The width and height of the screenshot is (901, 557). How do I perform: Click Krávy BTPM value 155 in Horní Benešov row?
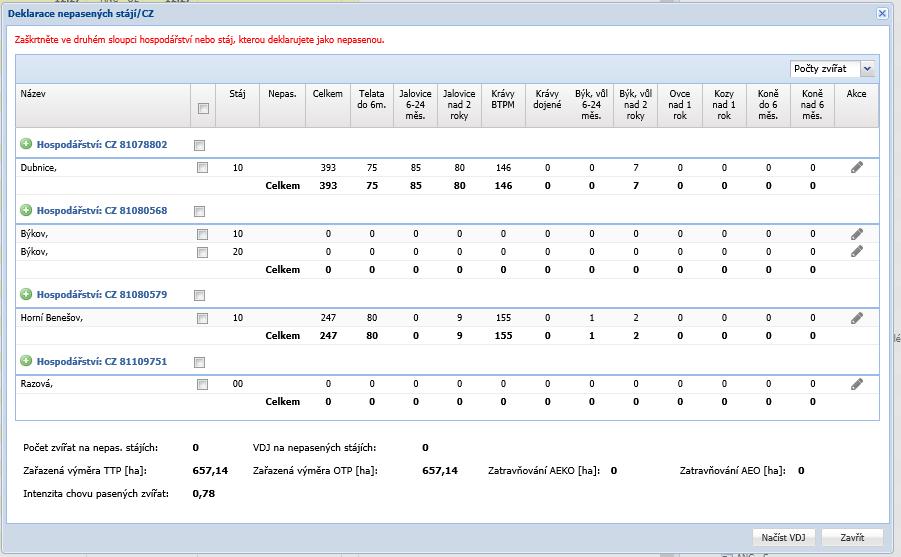click(x=503, y=317)
